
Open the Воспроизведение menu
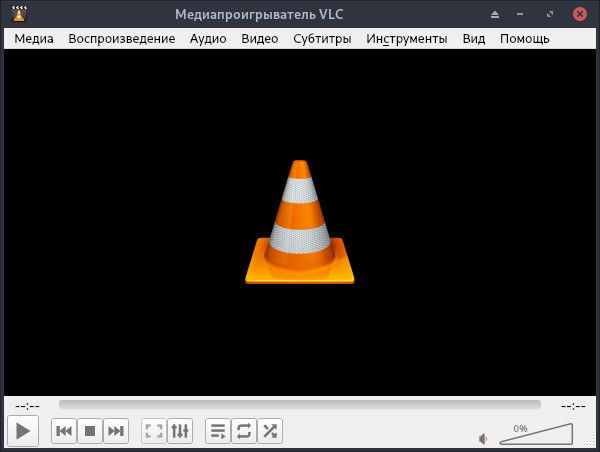coord(122,39)
